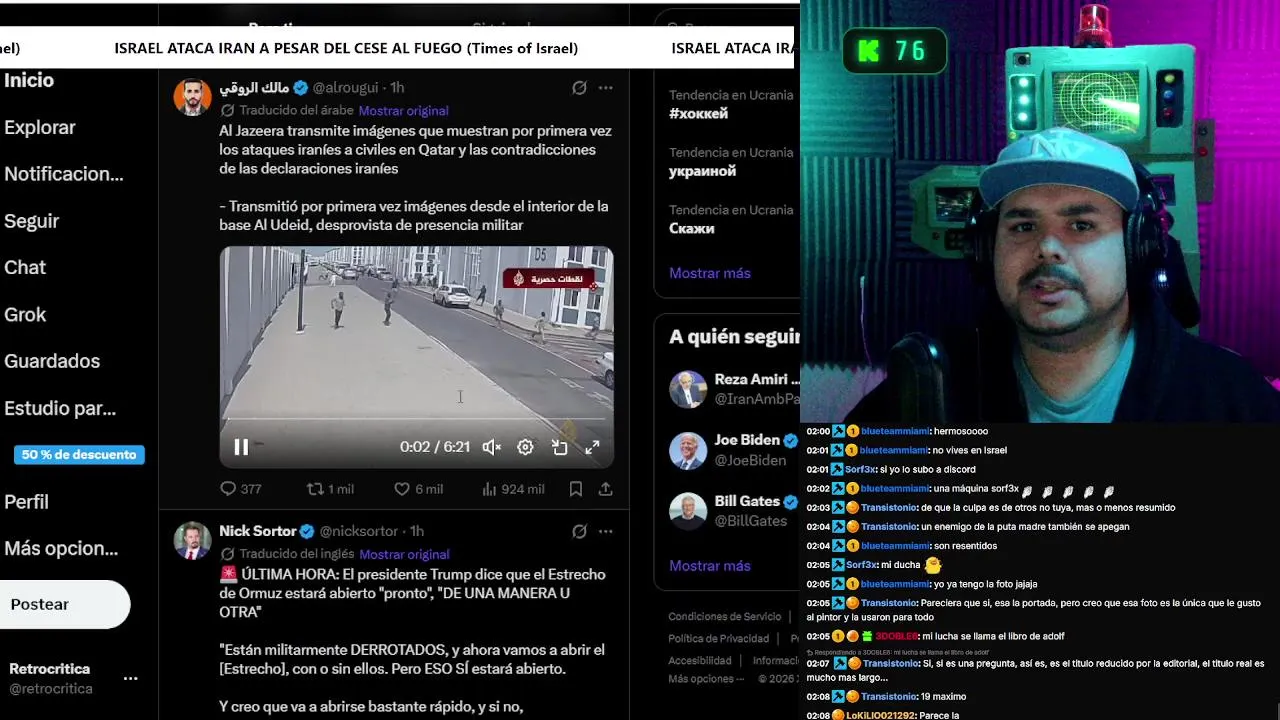Open Explorar in sidebar
This screenshot has height=720, width=1280.
click(x=40, y=127)
